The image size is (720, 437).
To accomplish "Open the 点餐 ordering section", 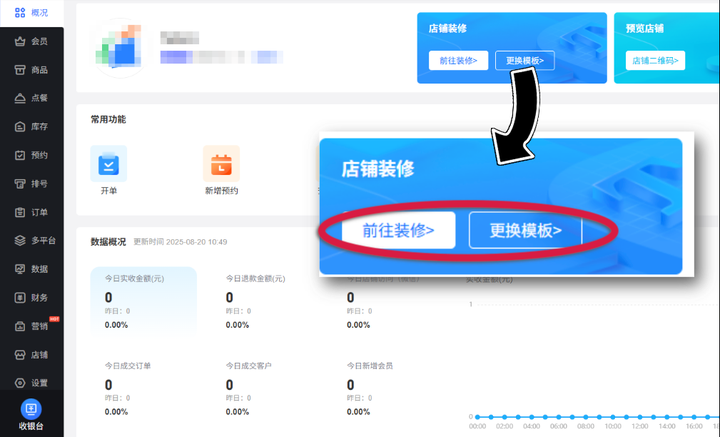I will (x=31, y=98).
